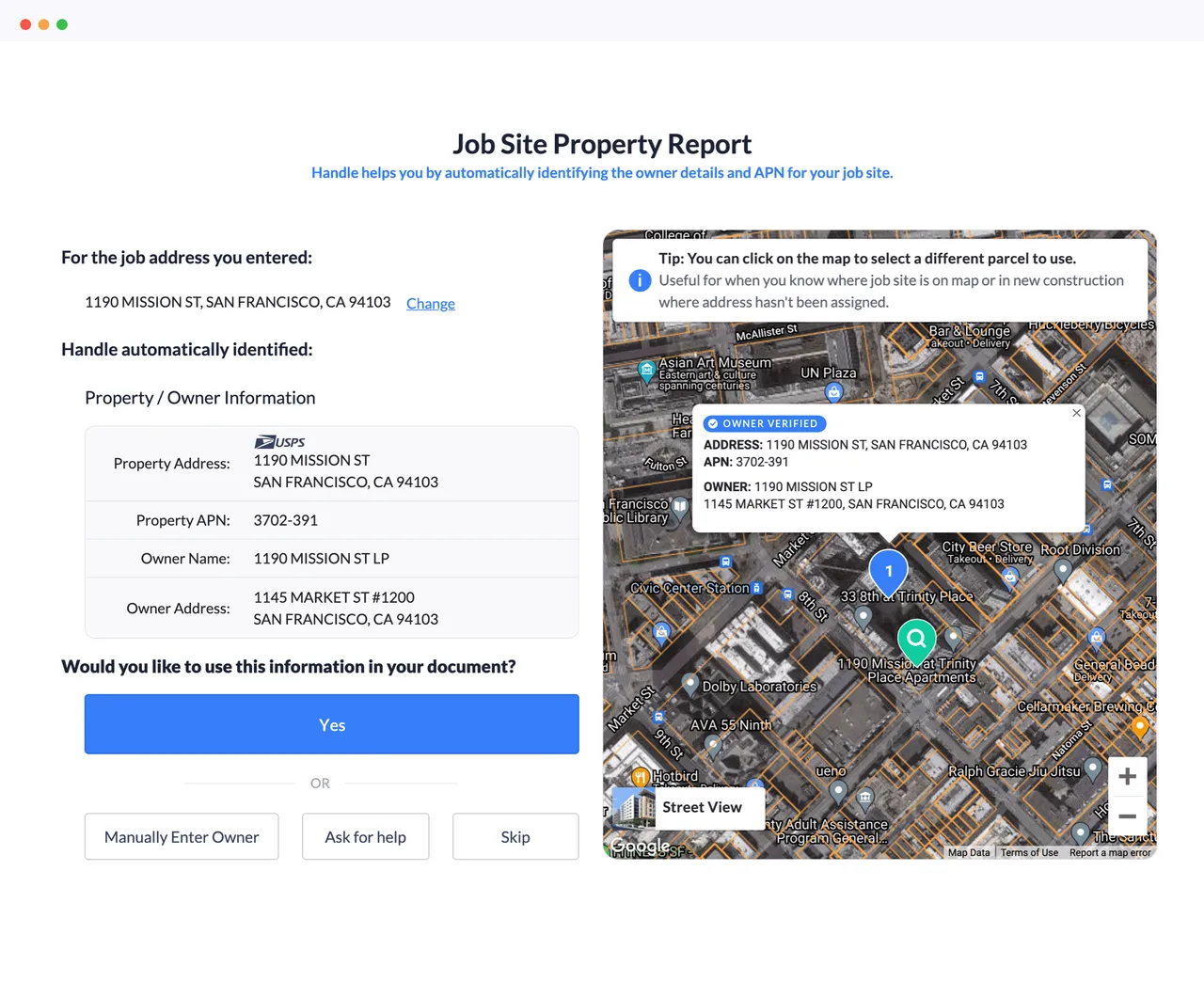This screenshot has height=982, width=1204.
Task: Click the info icon in the tip banner
Action: [640, 280]
